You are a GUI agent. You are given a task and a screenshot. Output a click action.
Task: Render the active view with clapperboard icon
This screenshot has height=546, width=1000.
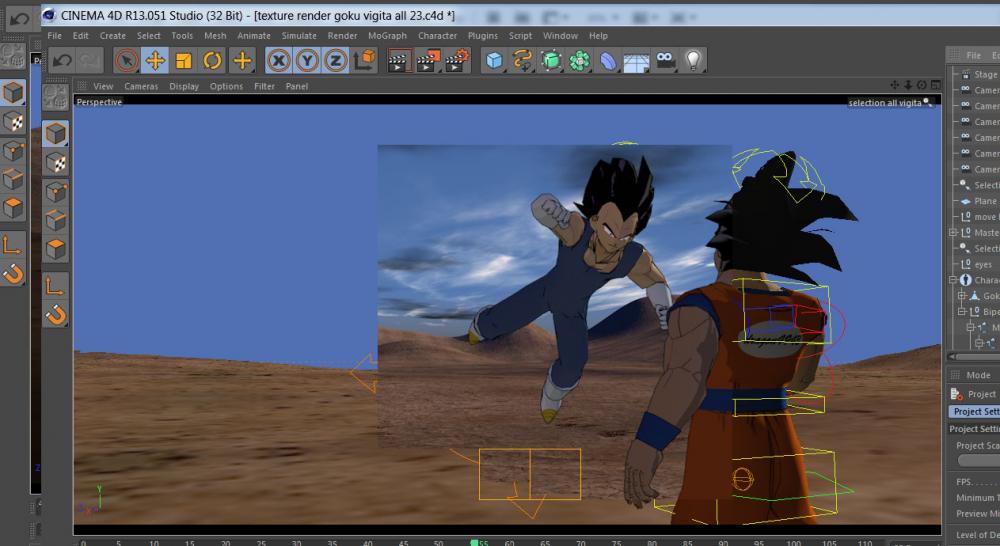point(399,61)
